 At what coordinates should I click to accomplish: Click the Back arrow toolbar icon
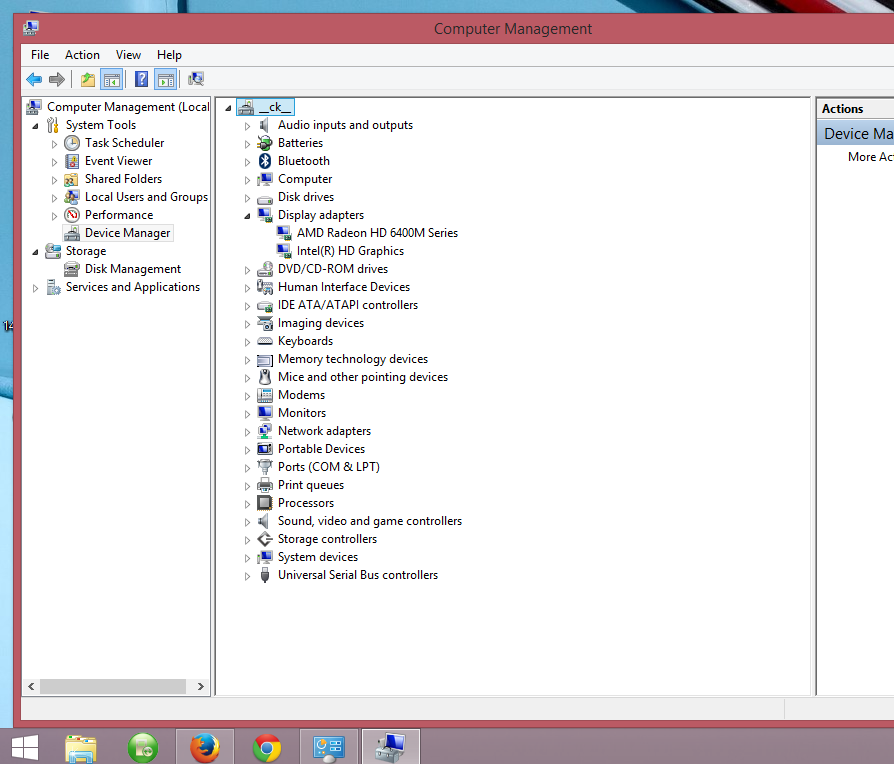(x=34, y=80)
